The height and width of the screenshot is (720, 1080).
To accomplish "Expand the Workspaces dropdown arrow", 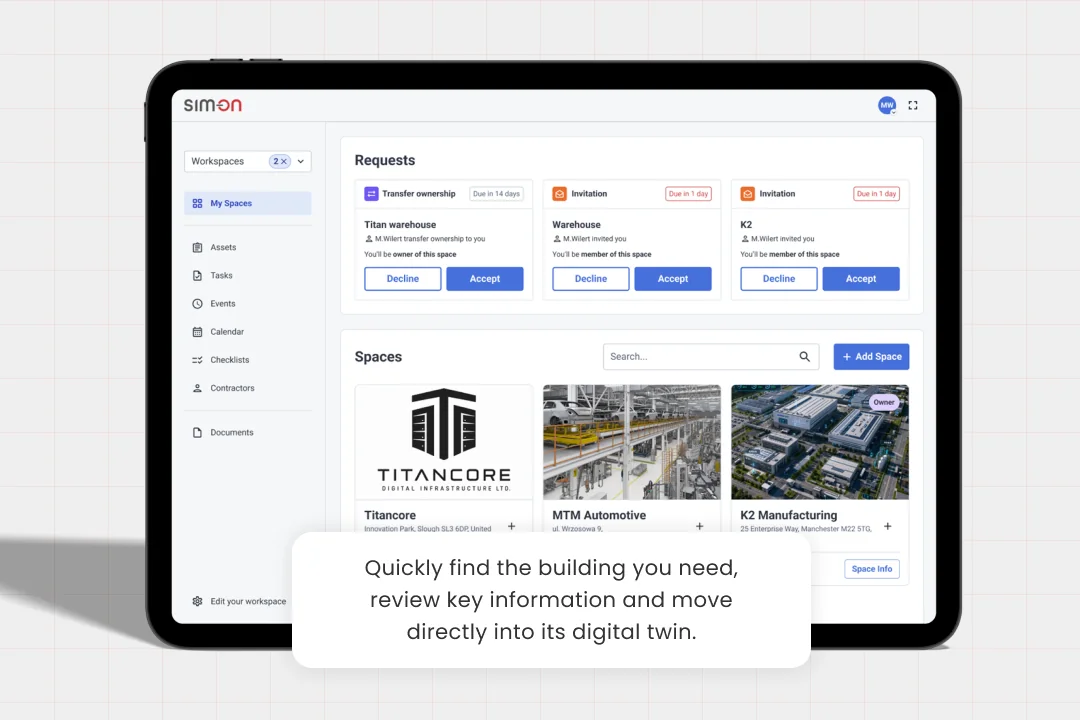I will [301, 161].
